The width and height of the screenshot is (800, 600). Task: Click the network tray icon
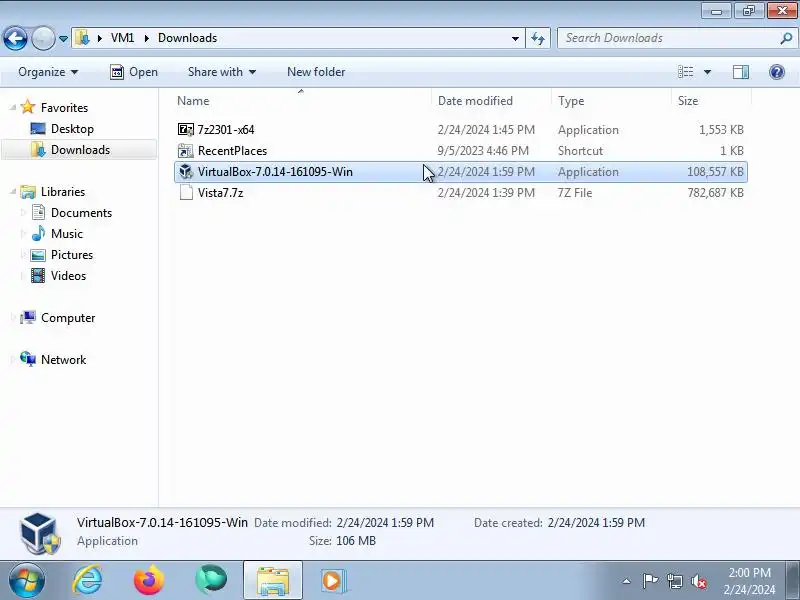pyautogui.click(x=675, y=581)
